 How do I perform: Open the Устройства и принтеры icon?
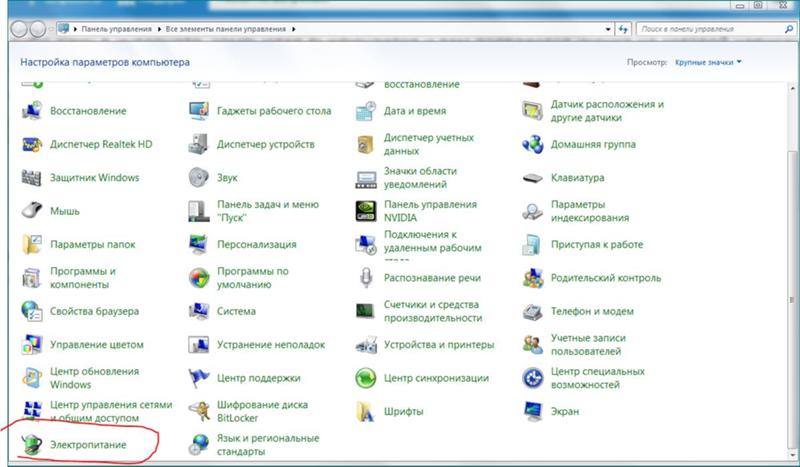pos(365,345)
